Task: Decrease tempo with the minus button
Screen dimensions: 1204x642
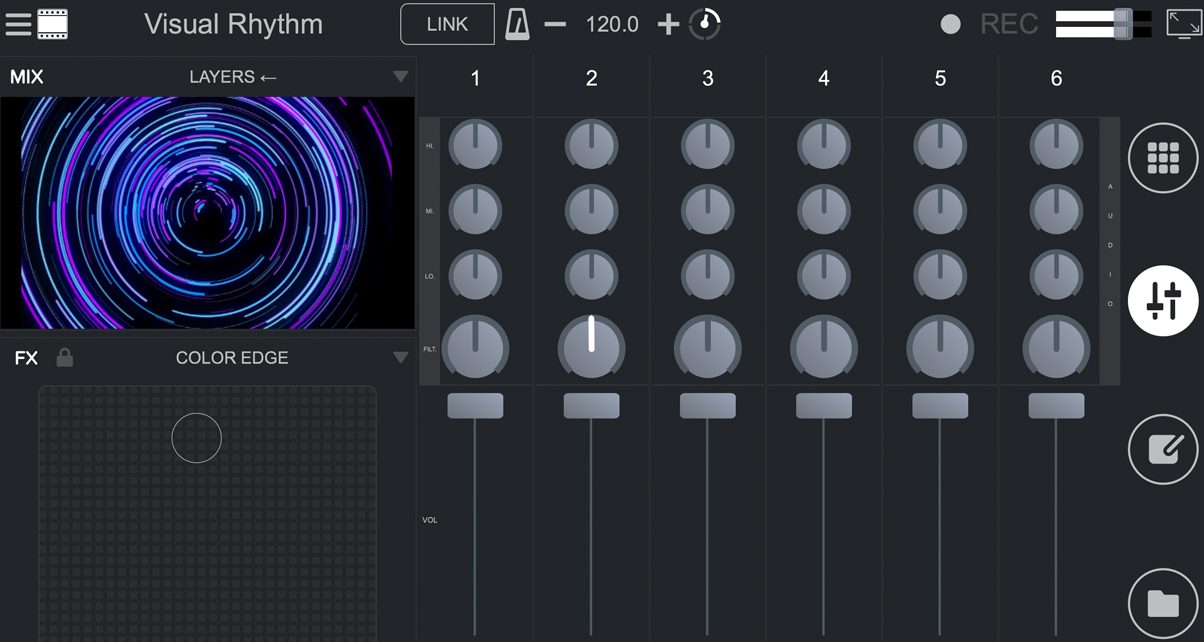Action: click(556, 25)
